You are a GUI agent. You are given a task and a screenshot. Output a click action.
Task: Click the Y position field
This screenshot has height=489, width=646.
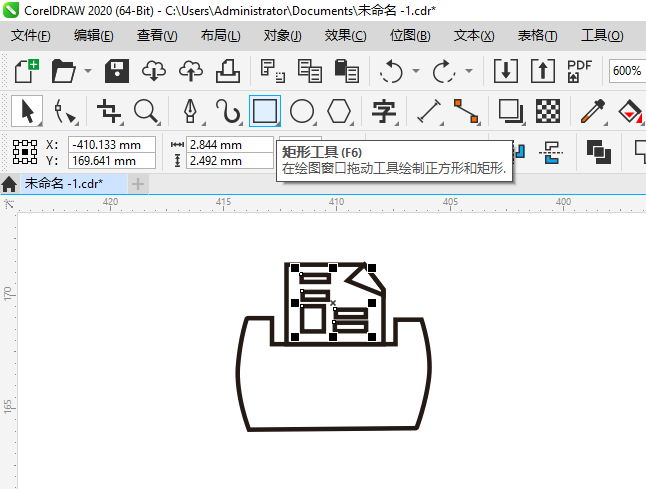pyautogui.click(x=112, y=161)
